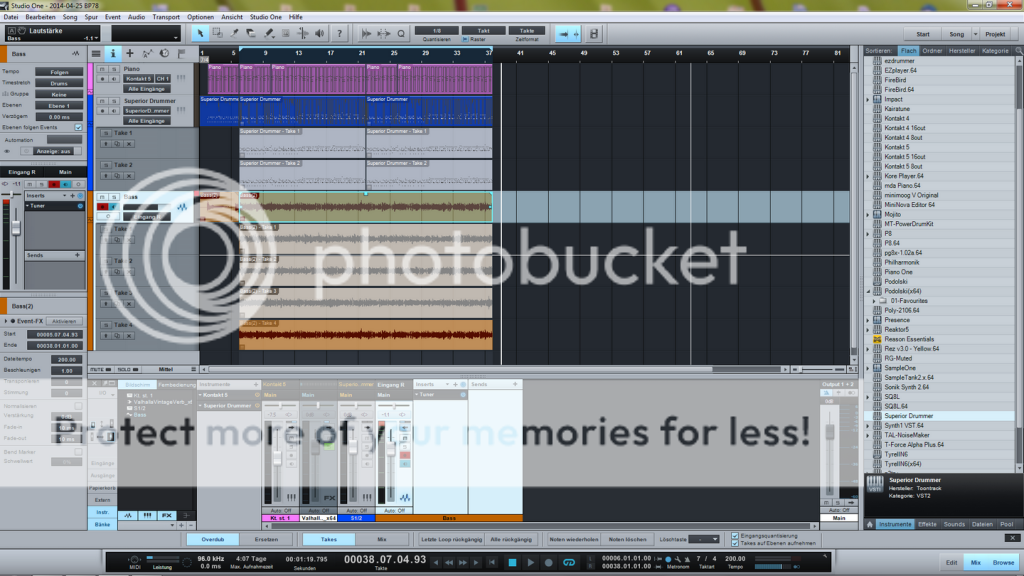Open the Datei menu
The width and height of the screenshot is (1024, 576).
tap(11, 17)
